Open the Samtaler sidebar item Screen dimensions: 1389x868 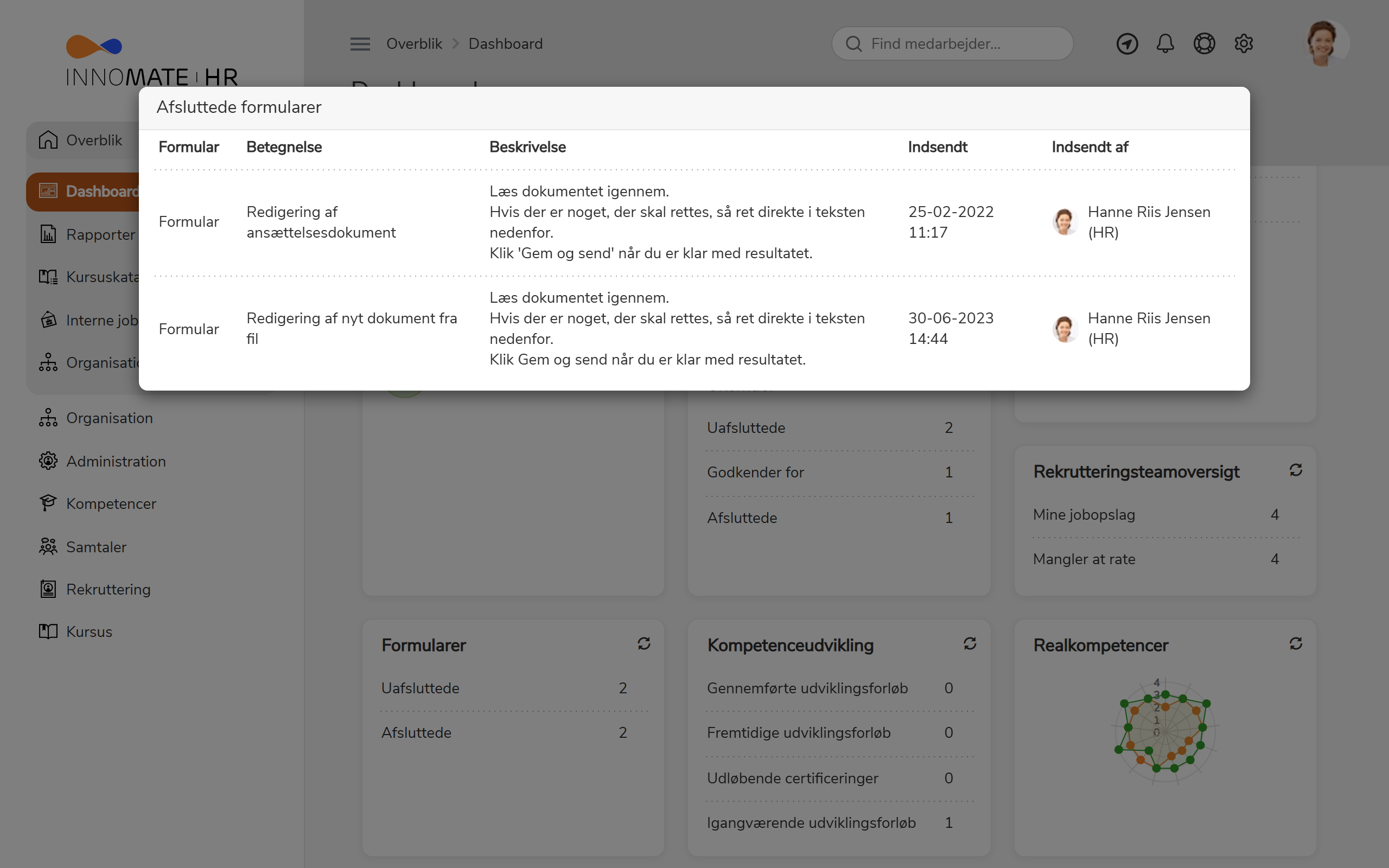96,546
